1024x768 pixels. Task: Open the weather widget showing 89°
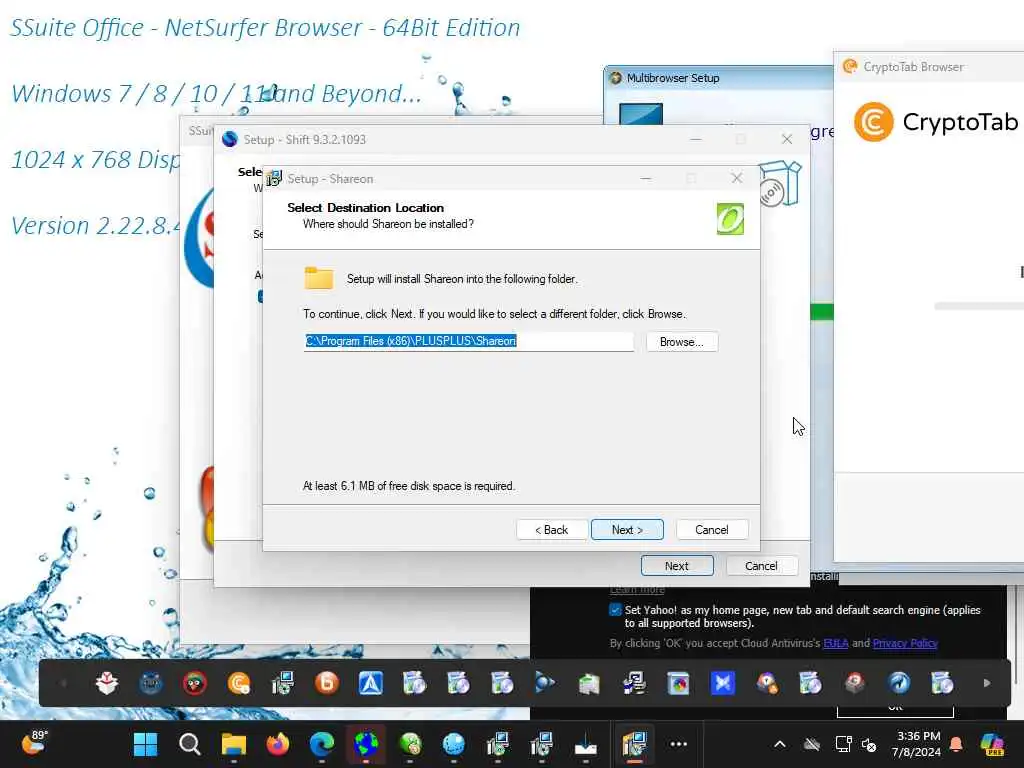[34, 743]
